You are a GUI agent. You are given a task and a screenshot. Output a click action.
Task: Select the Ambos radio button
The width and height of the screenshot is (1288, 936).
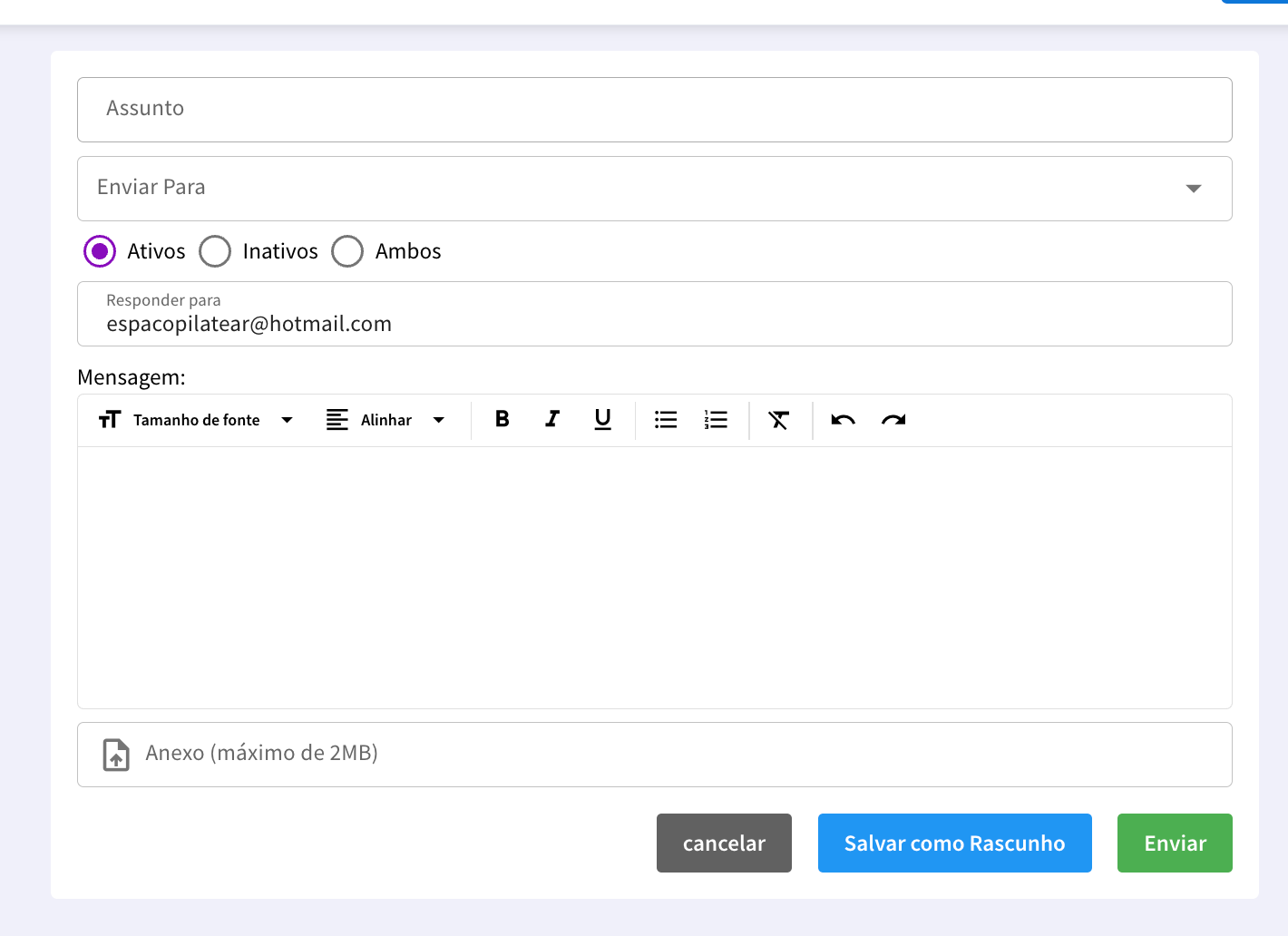tap(347, 251)
